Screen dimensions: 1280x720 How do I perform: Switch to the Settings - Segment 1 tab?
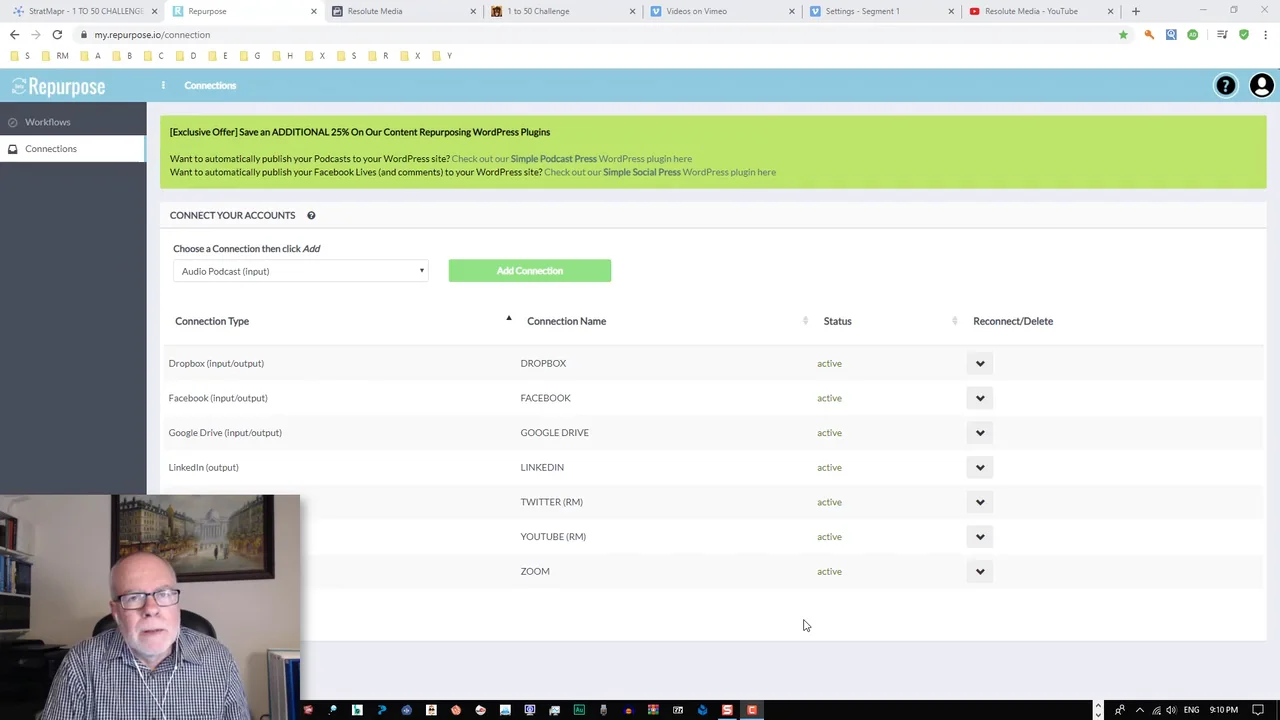(879, 11)
